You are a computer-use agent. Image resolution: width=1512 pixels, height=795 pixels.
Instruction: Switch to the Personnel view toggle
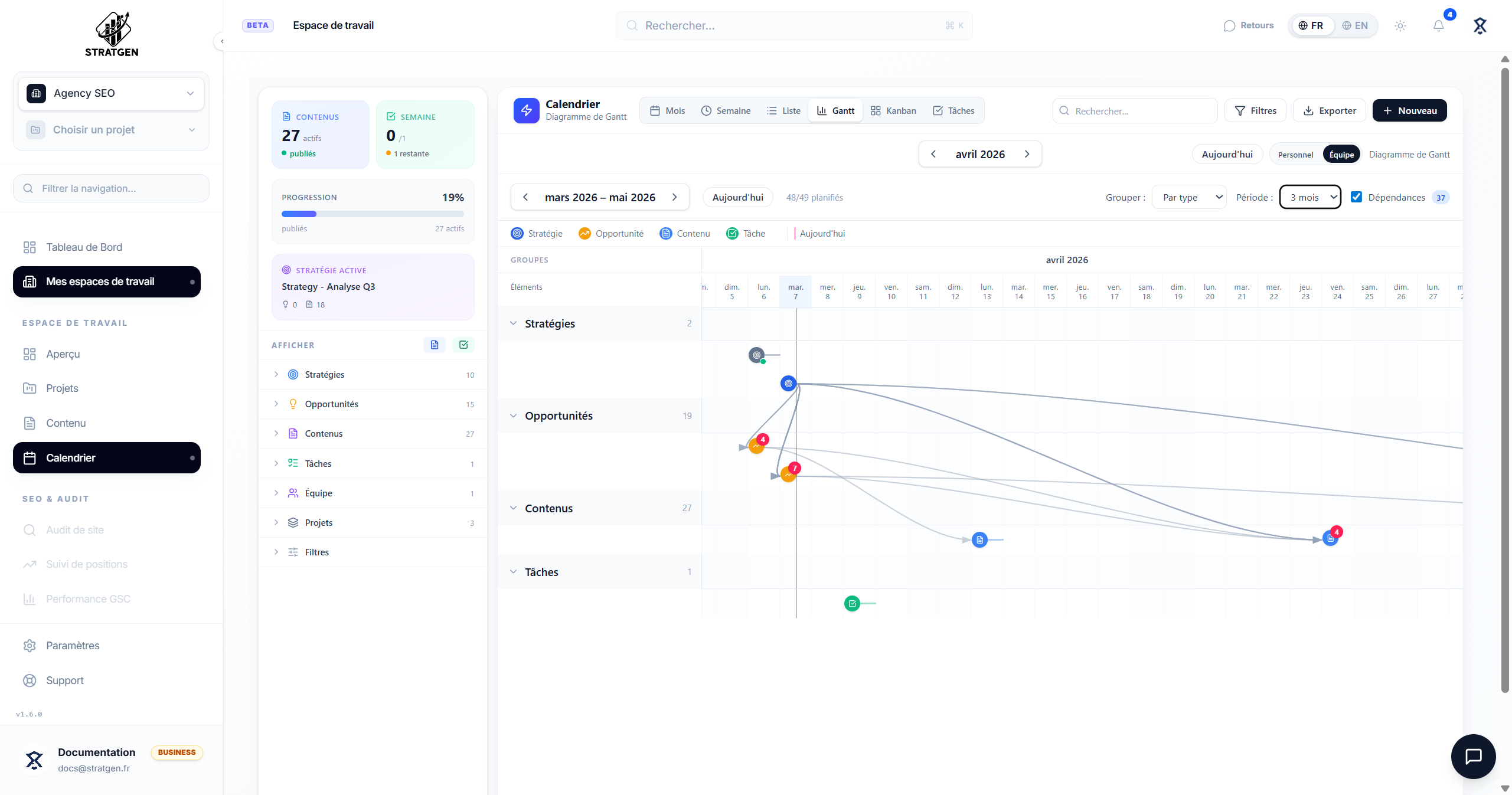pyautogui.click(x=1295, y=155)
